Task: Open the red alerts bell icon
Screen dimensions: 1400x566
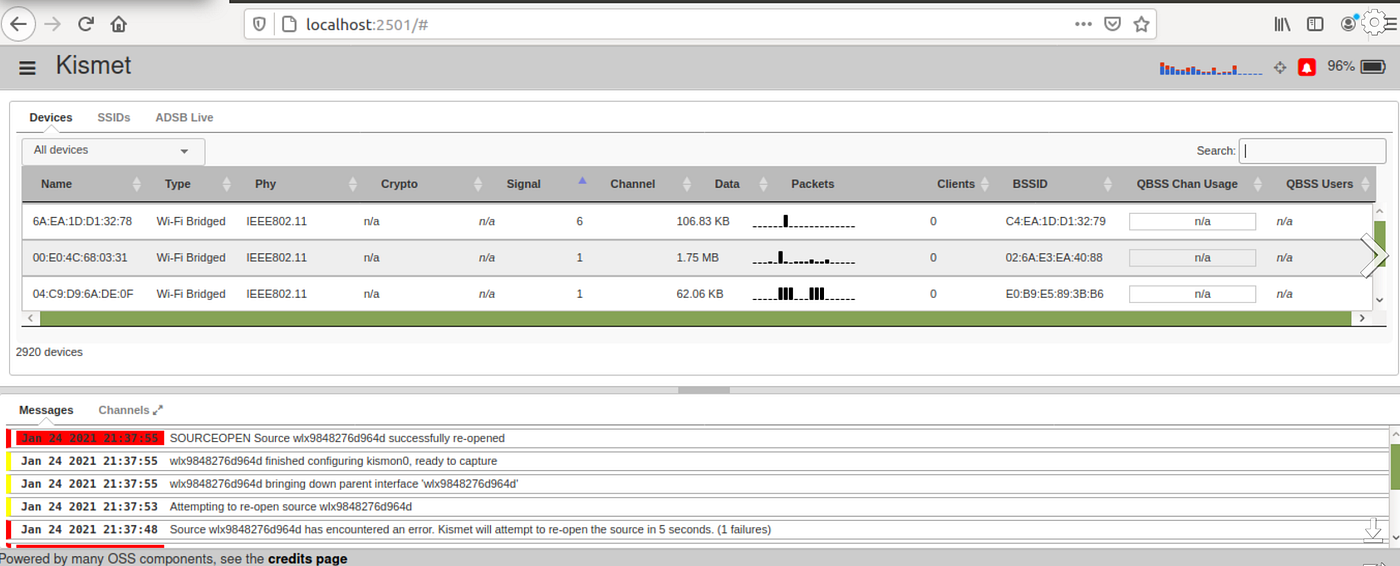Action: [x=1307, y=68]
